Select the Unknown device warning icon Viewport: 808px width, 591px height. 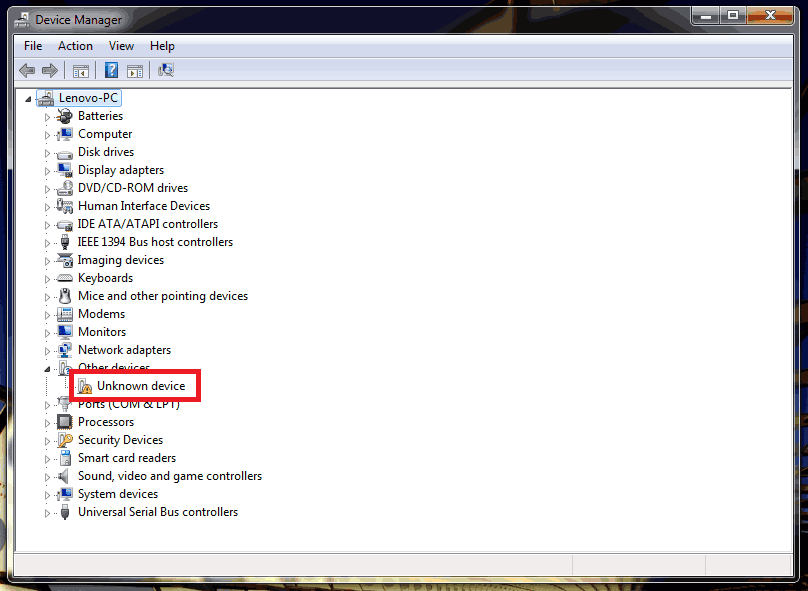point(85,387)
